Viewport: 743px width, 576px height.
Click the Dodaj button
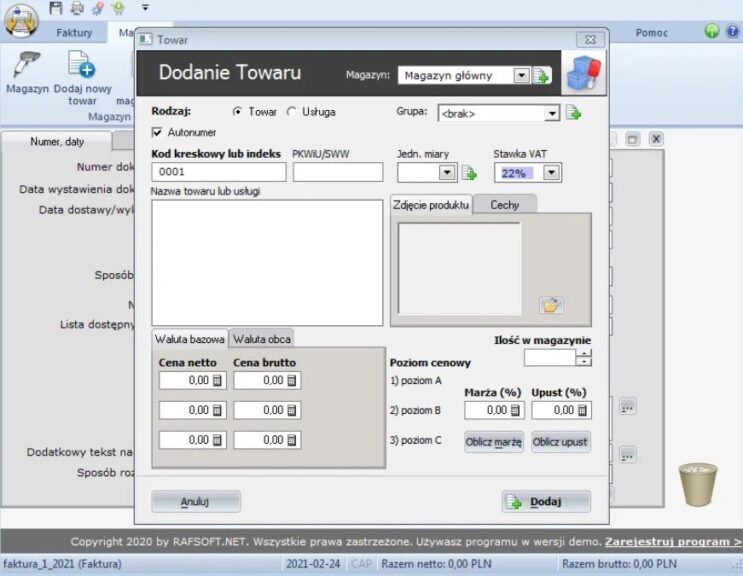point(546,502)
